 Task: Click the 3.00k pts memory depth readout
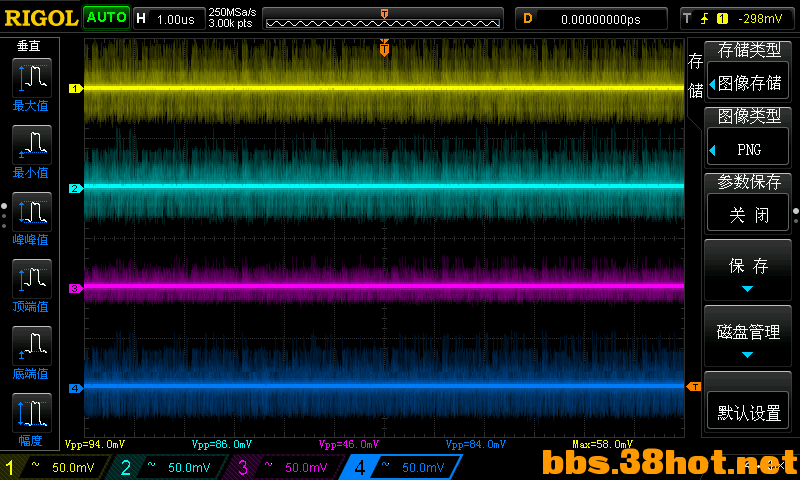coord(231,23)
